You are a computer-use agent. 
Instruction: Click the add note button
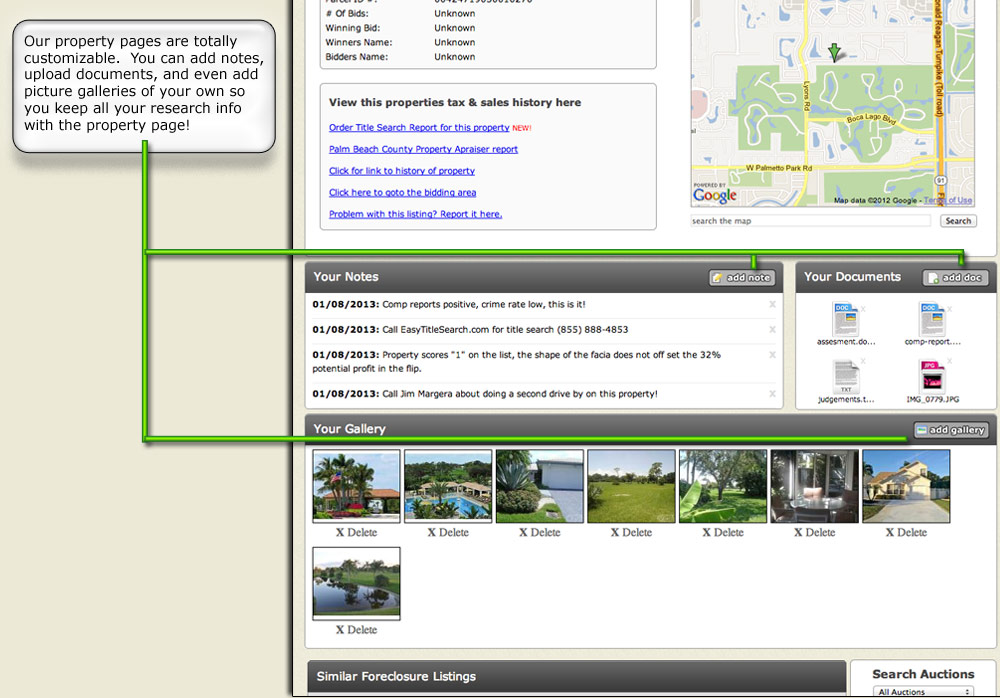[x=742, y=278]
